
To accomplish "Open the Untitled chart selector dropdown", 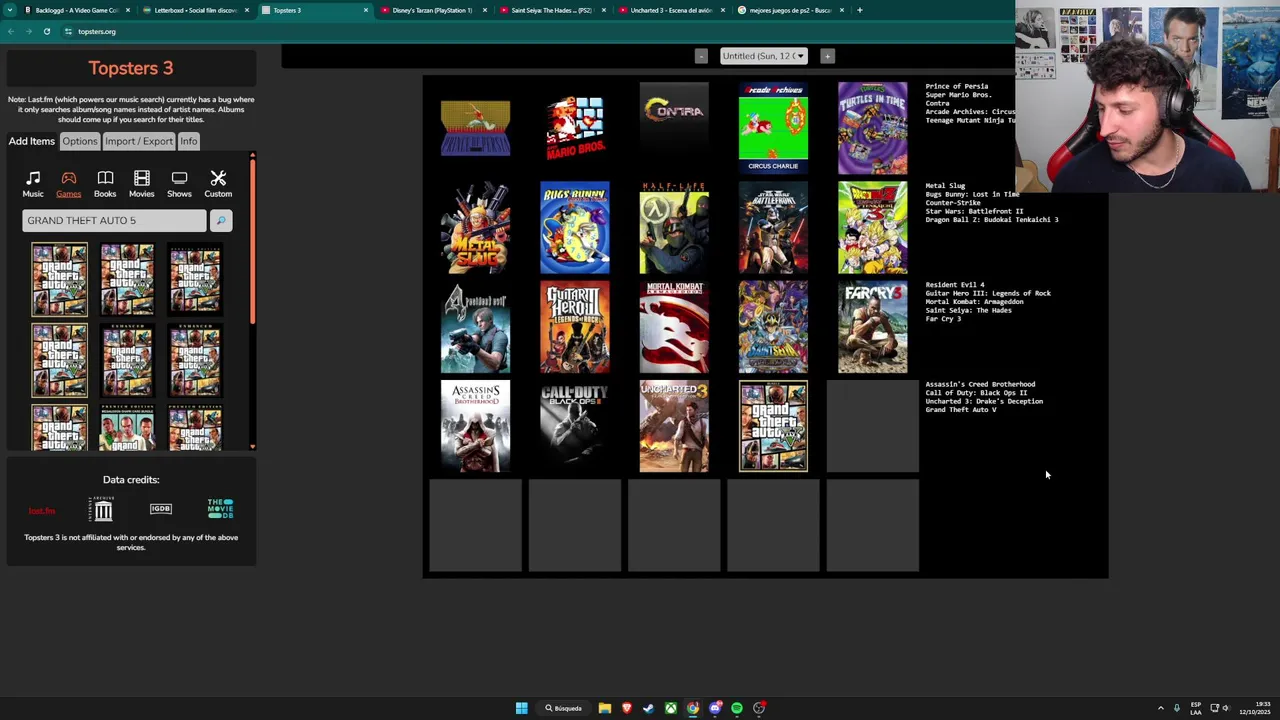I will pyautogui.click(x=764, y=56).
